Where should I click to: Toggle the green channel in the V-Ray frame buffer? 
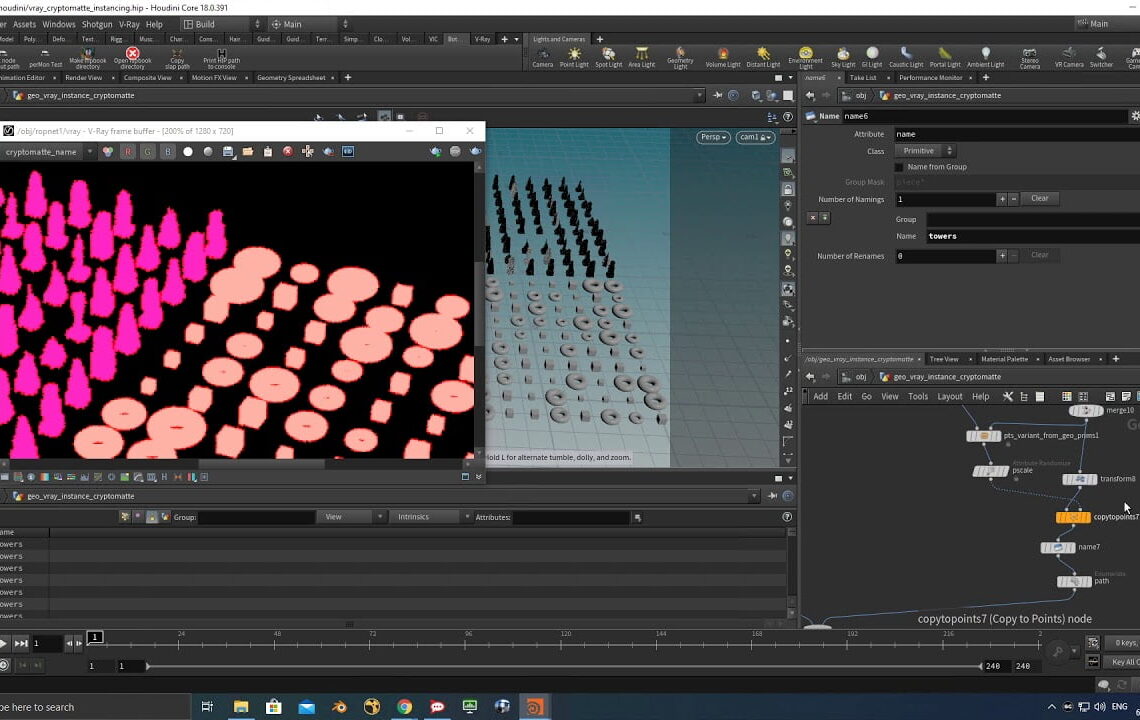click(x=148, y=151)
